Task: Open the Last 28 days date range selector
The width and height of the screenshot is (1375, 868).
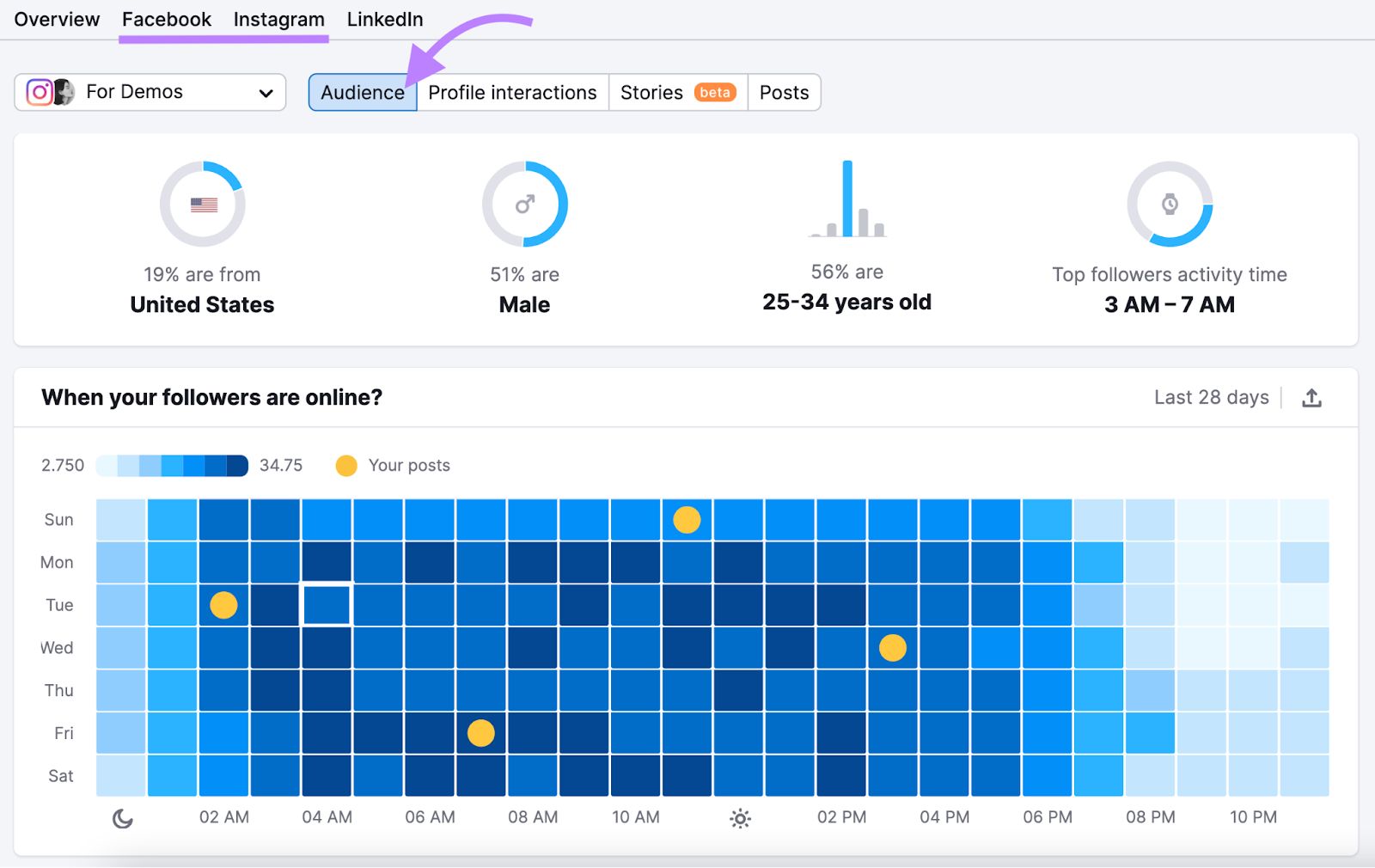Action: 1211,397
